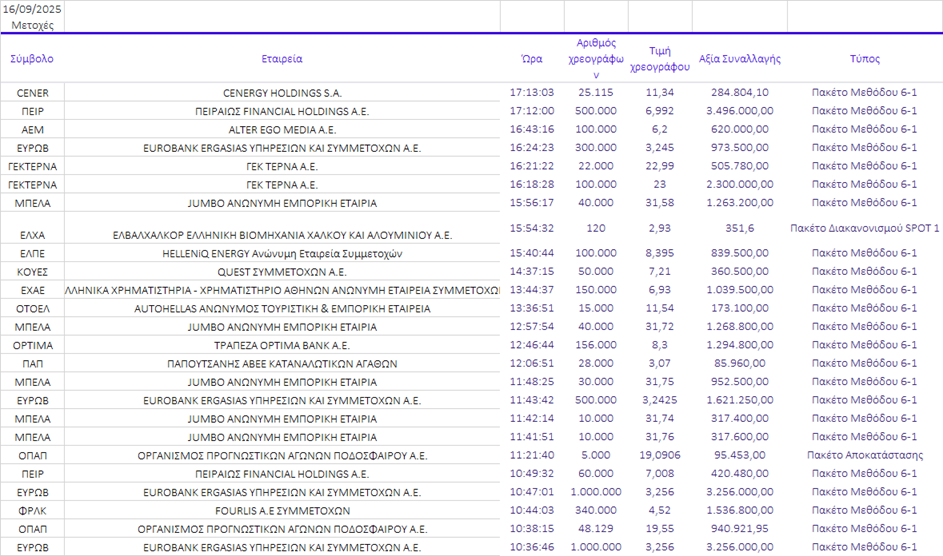The height and width of the screenshot is (556, 943).
Task: Click the Σύμβολο column header
Action: coord(32,59)
